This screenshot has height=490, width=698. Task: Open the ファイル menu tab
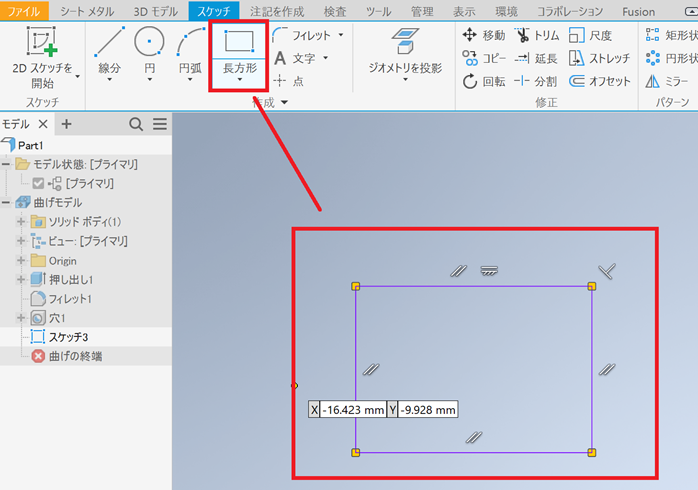point(24,11)
